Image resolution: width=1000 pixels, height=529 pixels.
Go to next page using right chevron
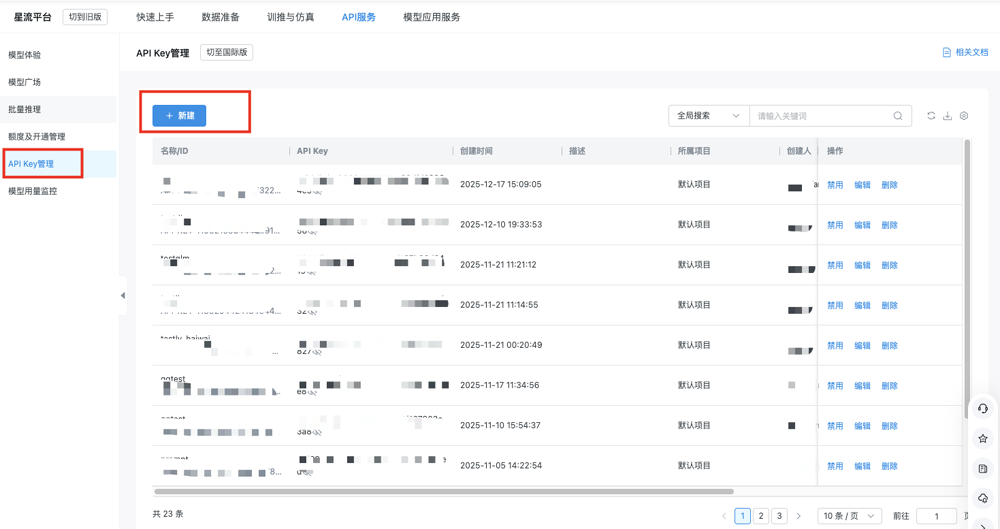point(799,516)
